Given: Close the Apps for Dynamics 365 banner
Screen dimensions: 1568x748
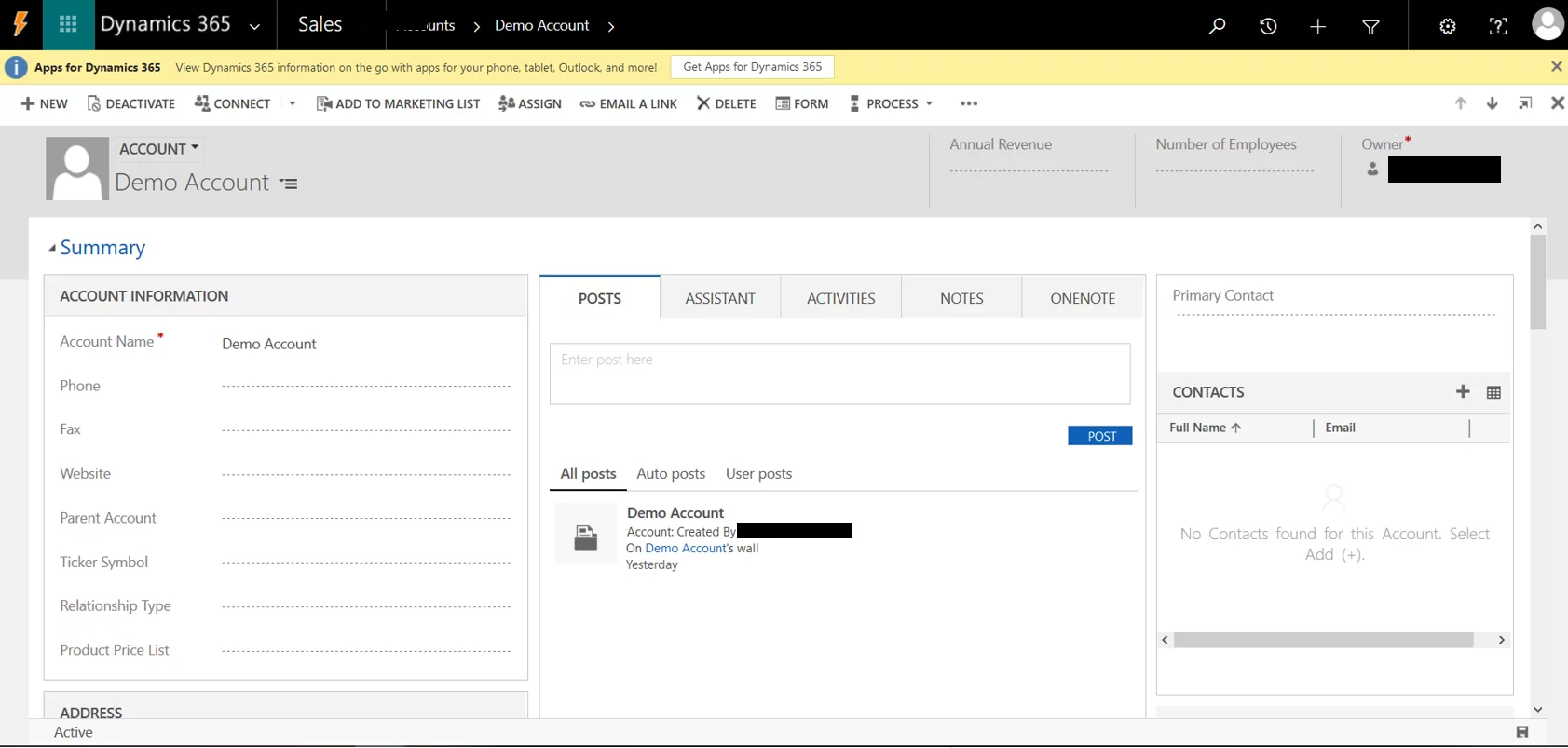Looking at the screenshot, I should tap(1556, 66).
